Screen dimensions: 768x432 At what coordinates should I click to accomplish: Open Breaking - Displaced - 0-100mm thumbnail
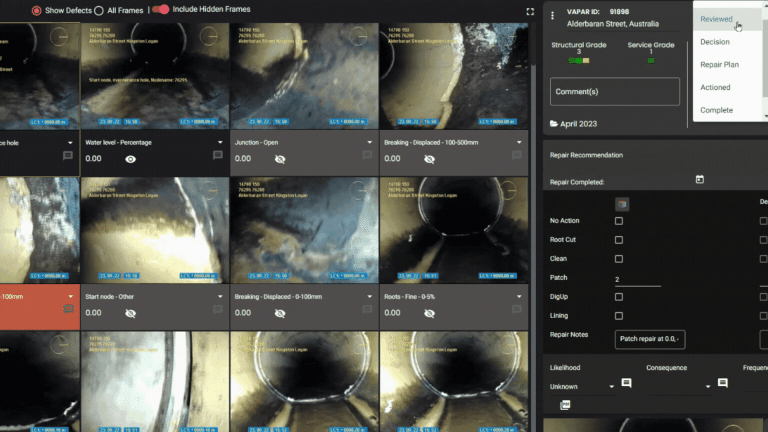pos(304,230)
